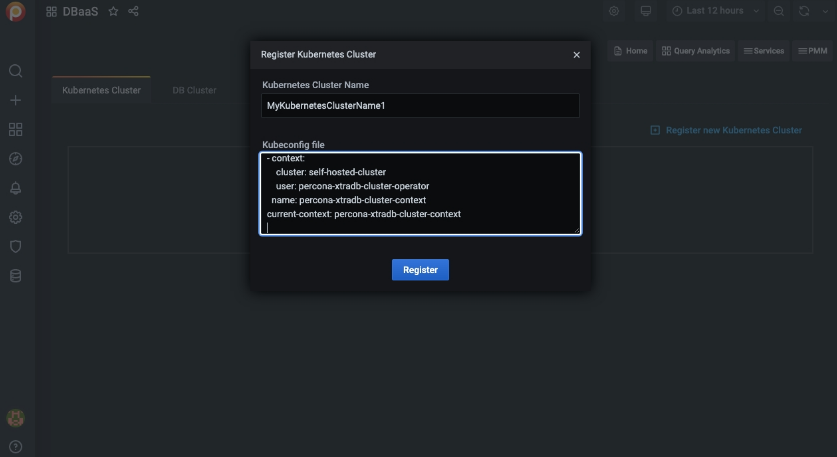This screenshot has width=837, height=457.
Task: Open the Server Admin shield icon
Action: pos(15,247)
